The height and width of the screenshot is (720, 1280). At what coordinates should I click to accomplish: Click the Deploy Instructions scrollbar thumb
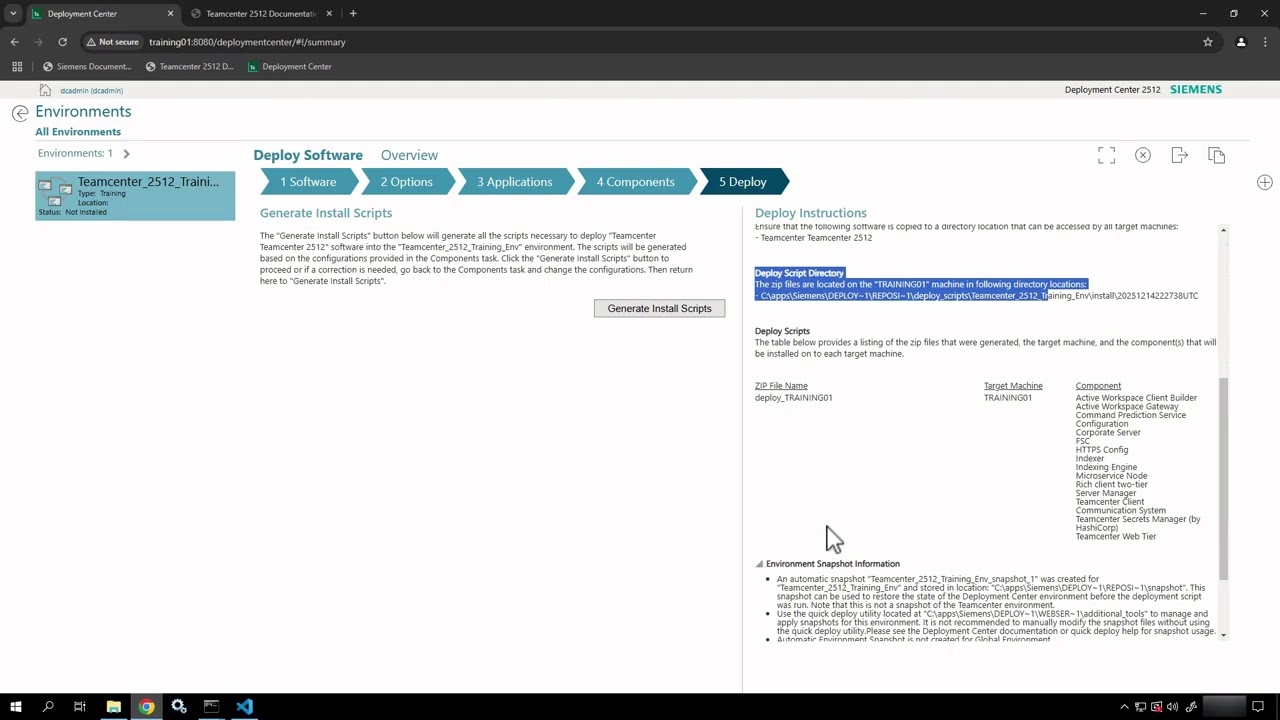[x=1223, y=478]
